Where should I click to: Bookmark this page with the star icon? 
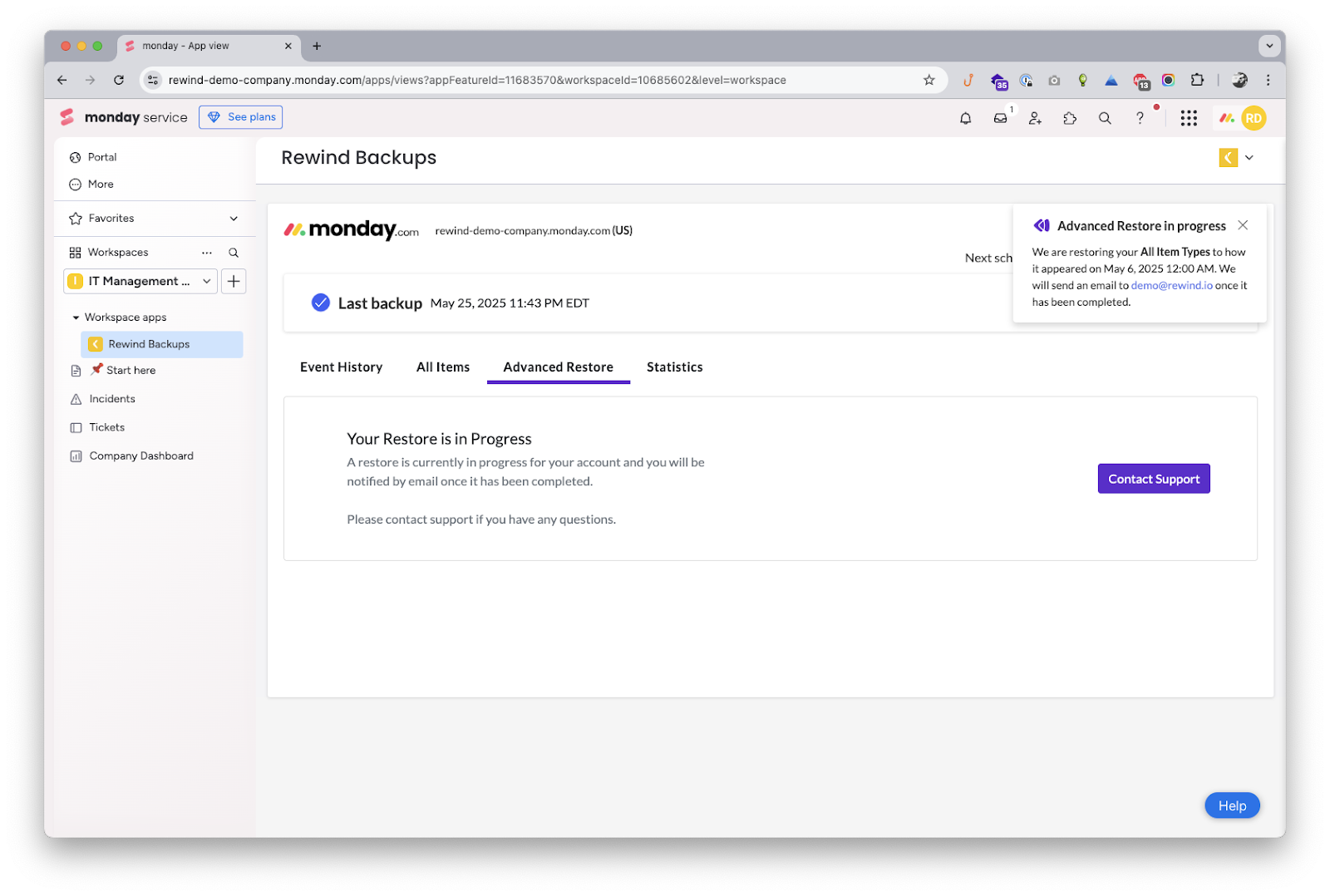[929, 80]
